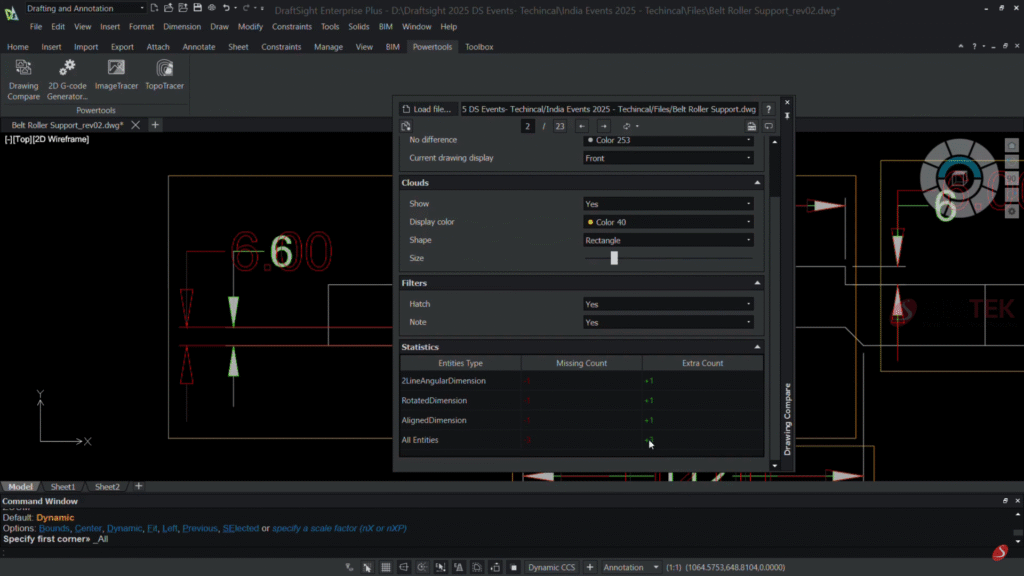Pin the Drawing Compare palette
This screenshot has width=1024, height=576.
788,116
